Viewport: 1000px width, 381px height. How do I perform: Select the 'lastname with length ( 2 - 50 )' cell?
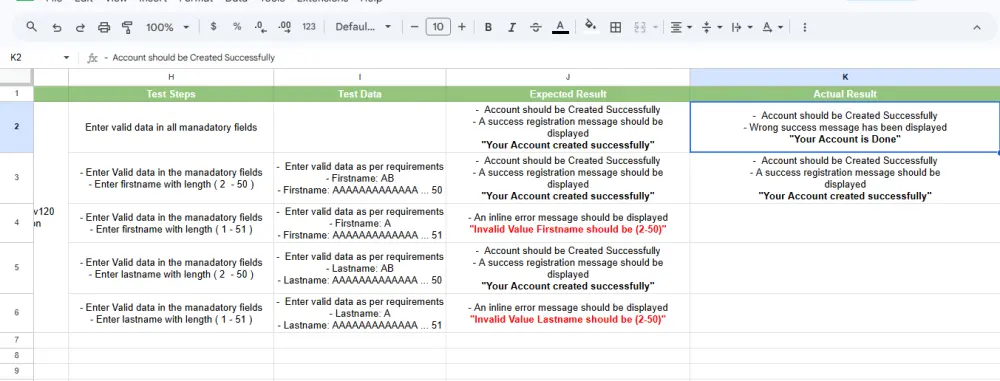[x=171, y=268]
